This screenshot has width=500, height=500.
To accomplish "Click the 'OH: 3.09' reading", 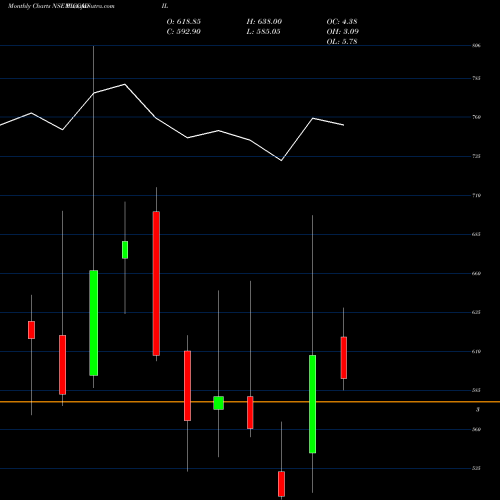I will point(342,32).
